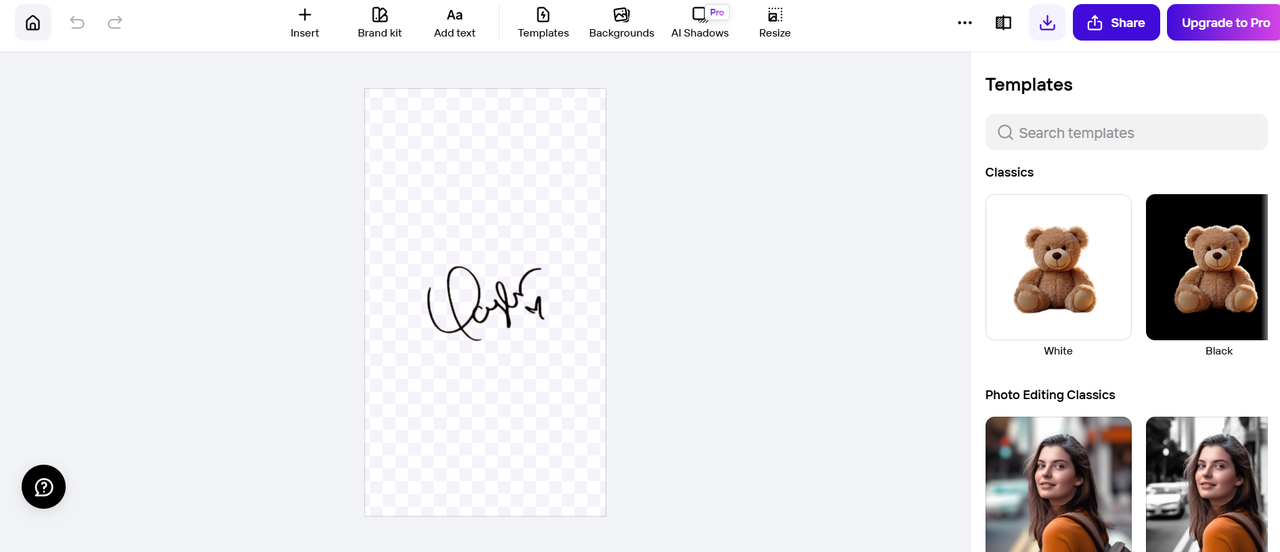The image size is (1280, 552).
Task: Select the Add text tool
Action: 455,23
